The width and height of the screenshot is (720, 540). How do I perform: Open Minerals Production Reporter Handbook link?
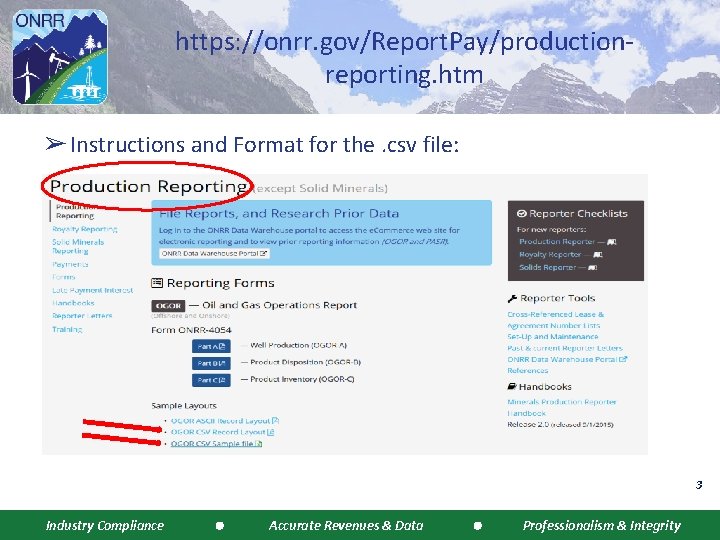(562, 408)
